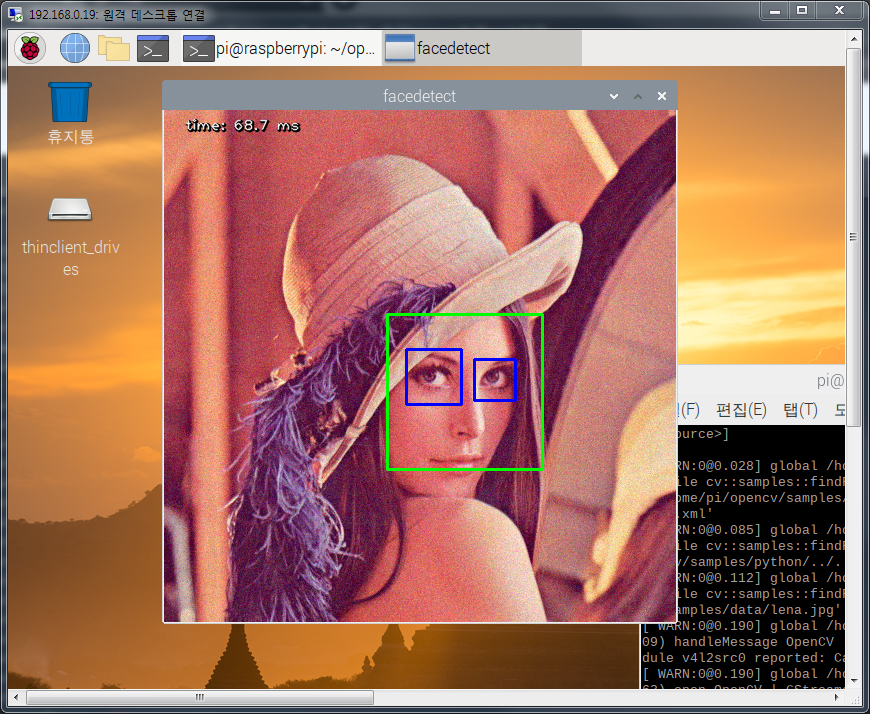This screenshot has width=870, height=714.
Task: Open the Raspberry Pi main menu
Action: tap(30, 49)
